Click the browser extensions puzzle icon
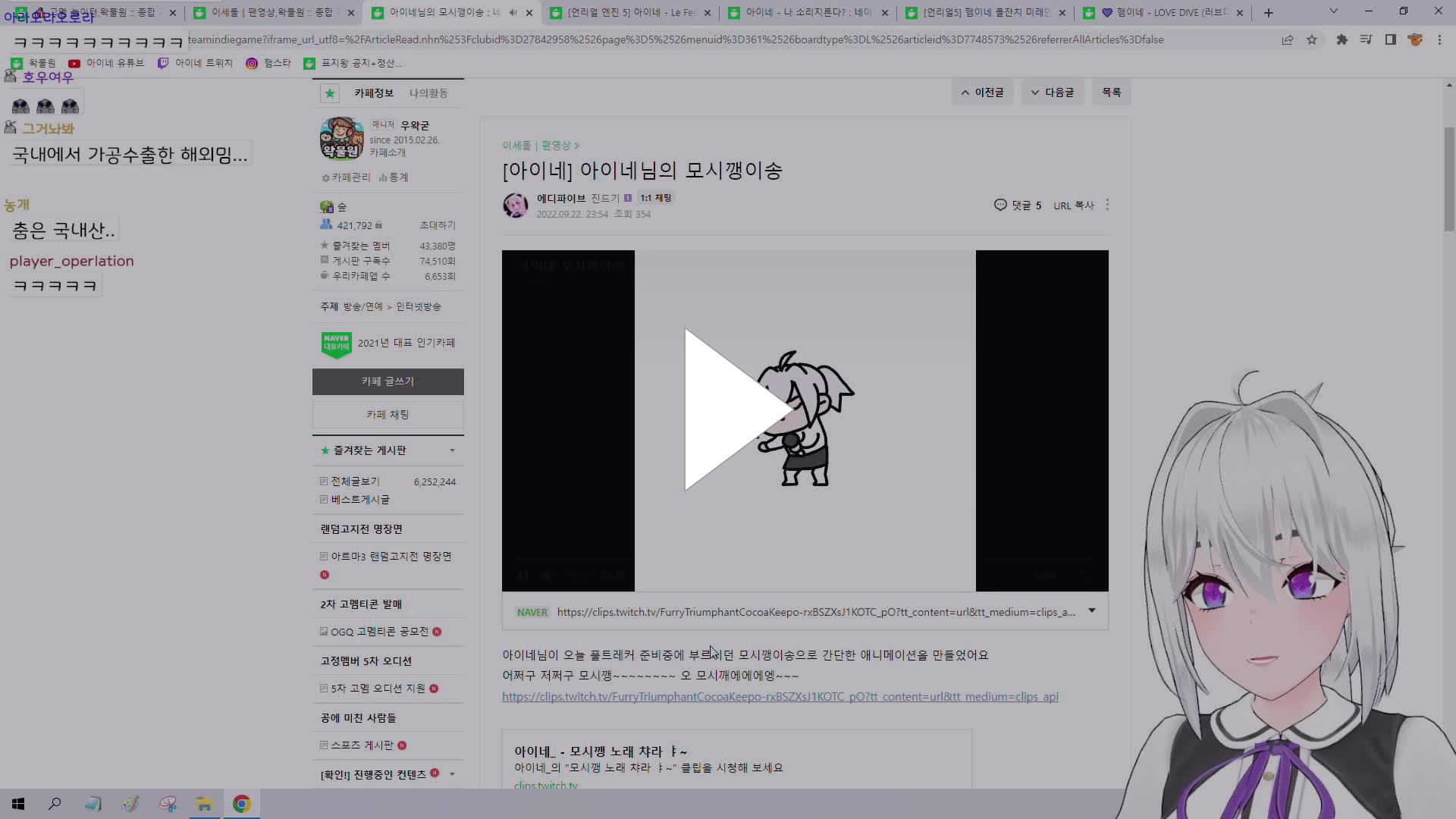 pos(1341,39)
